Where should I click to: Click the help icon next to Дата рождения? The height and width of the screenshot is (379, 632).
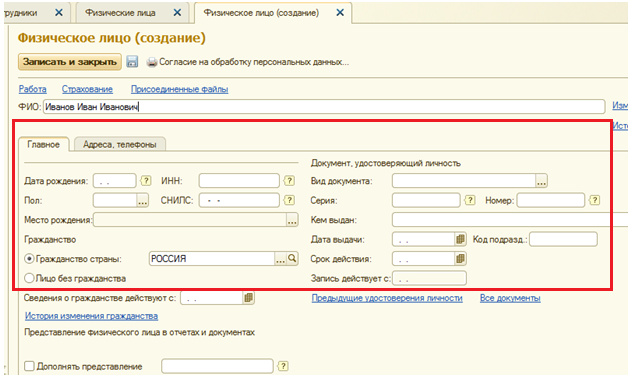click(x=146, y=181)
